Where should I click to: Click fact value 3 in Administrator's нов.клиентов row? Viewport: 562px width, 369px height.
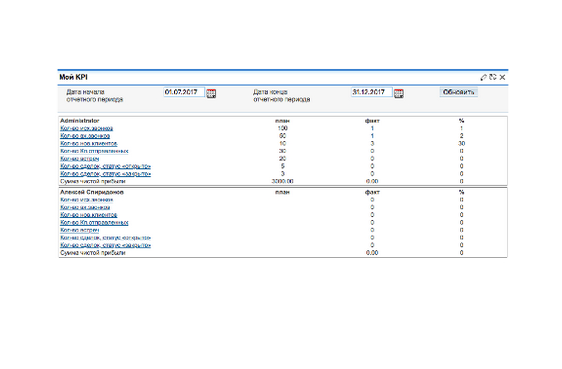pyautogui.click(x=372, y=143)
